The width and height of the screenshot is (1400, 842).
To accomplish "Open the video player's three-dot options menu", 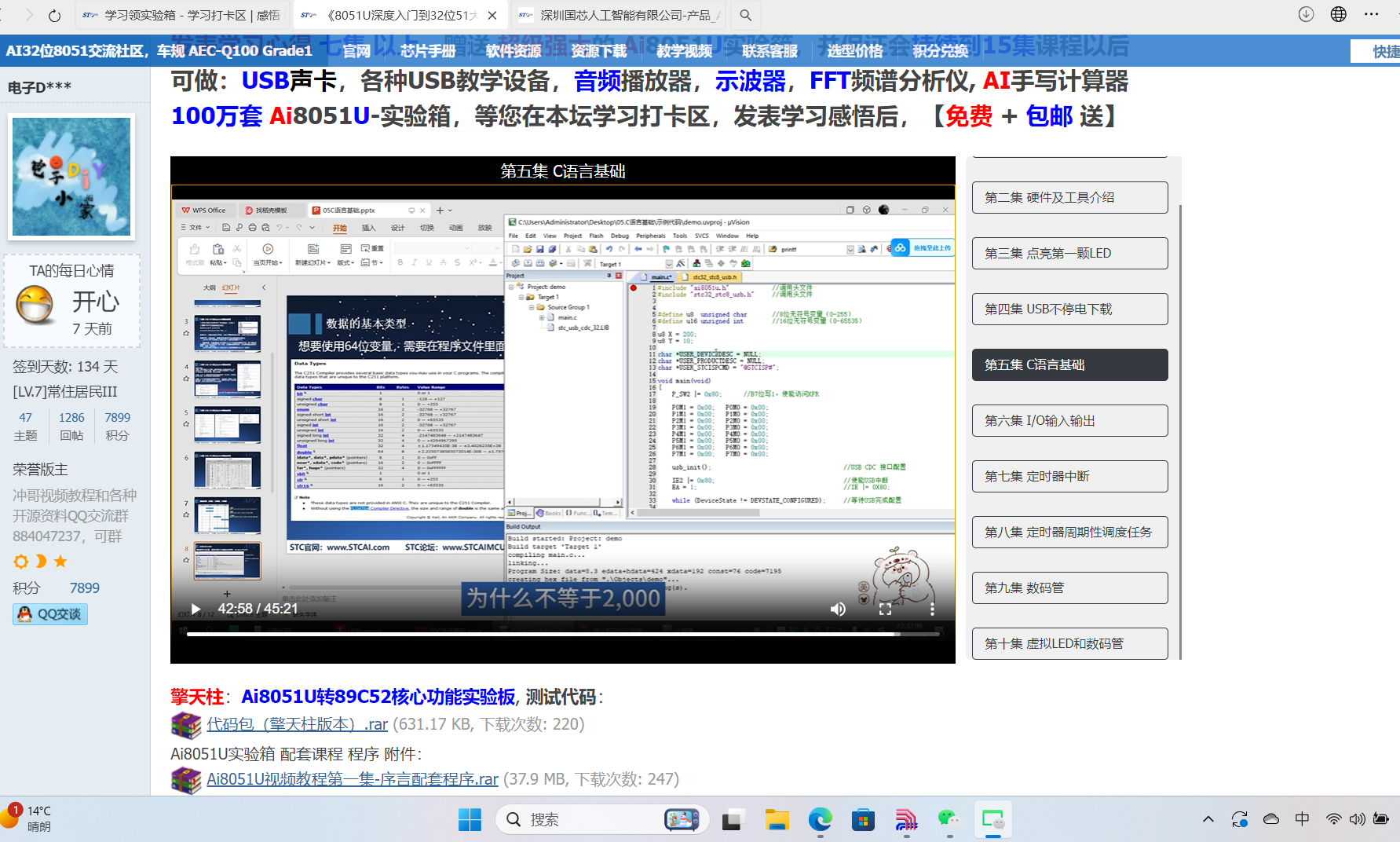I will tap(932, 609).
